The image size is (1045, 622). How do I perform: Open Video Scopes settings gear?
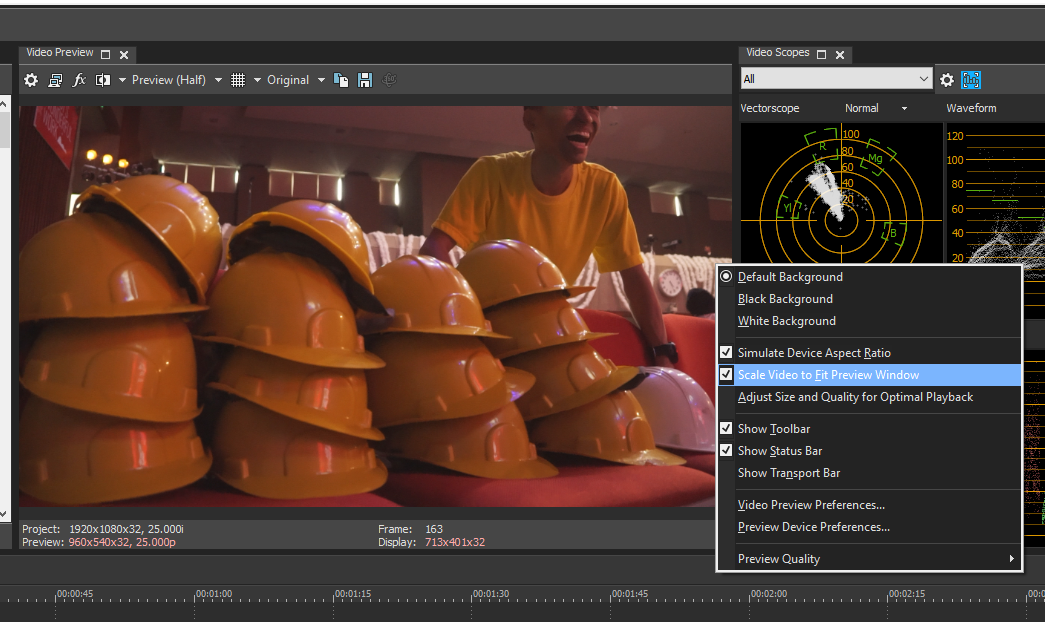[x=947, y=80]
